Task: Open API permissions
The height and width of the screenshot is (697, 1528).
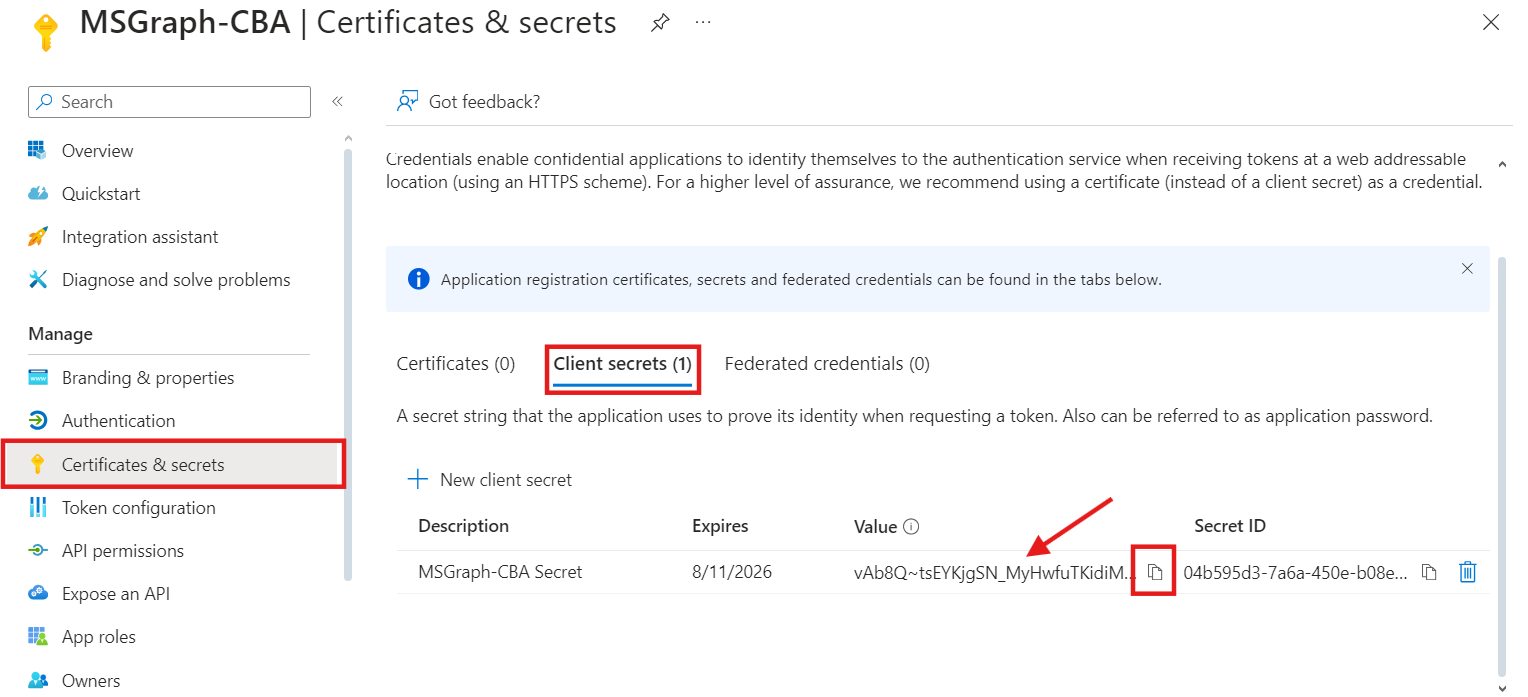Action: pyautogui.click(x=122, y=550)
